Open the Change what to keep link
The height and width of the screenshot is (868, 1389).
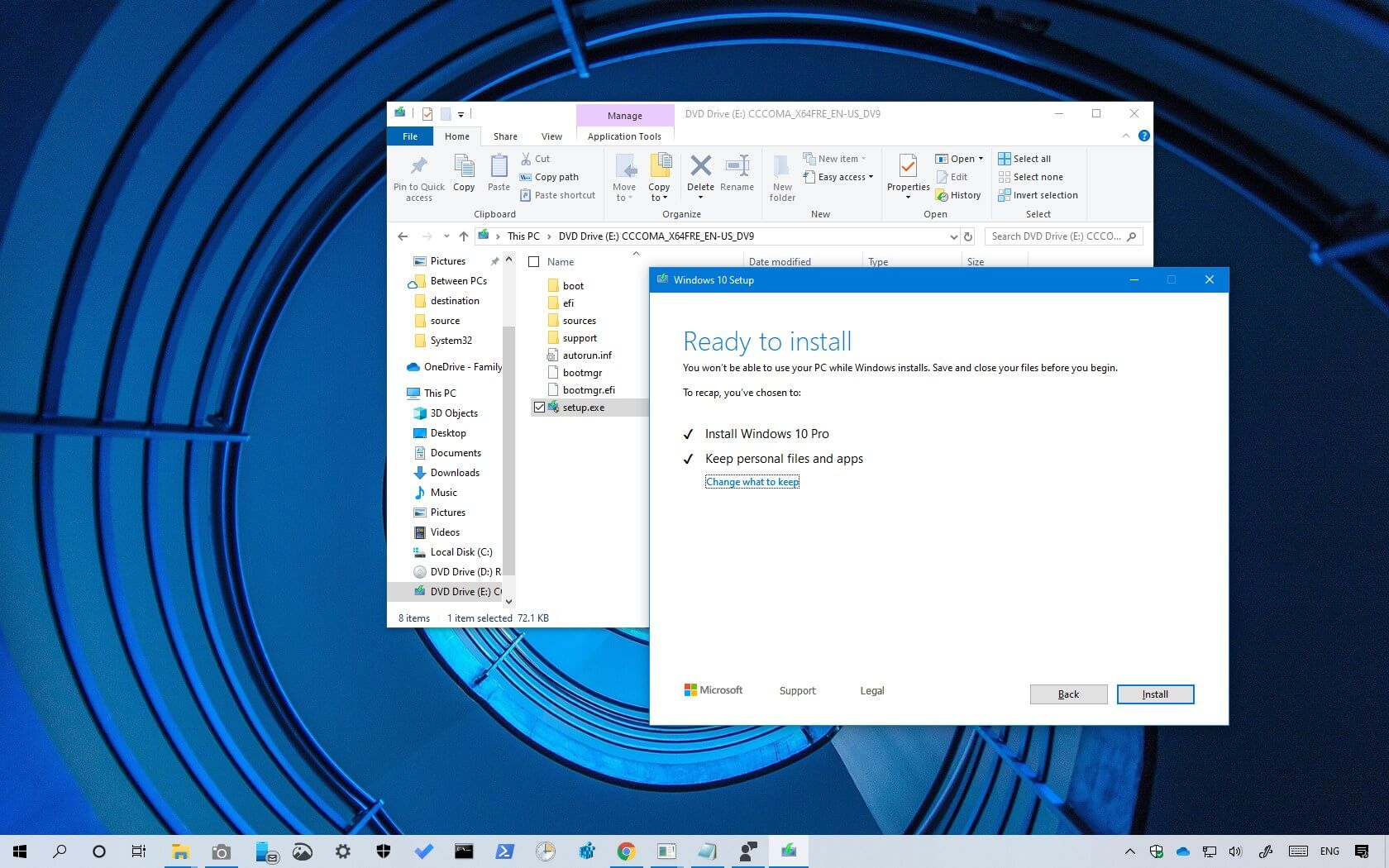[752, 481]
